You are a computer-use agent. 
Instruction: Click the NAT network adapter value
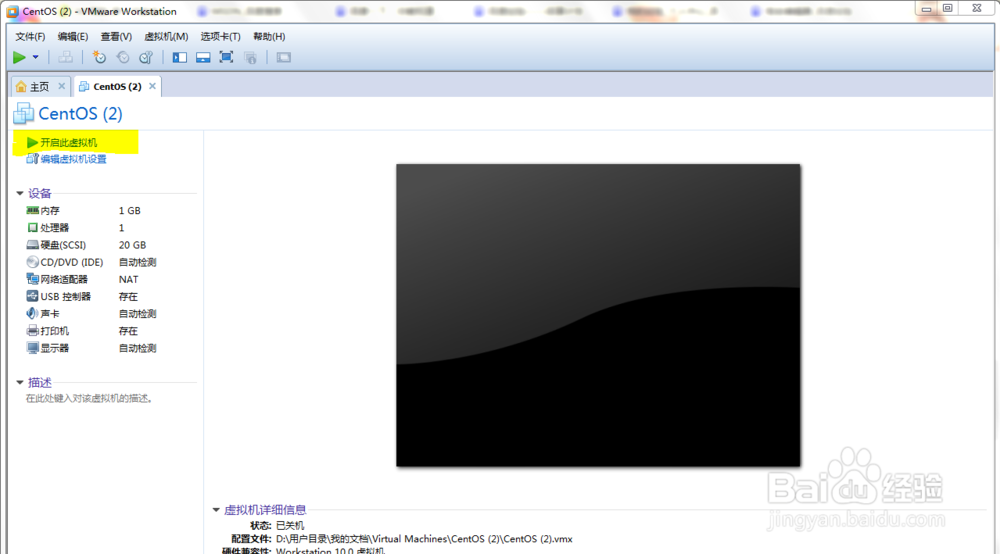pyautogui.click(x=128, y=279)
